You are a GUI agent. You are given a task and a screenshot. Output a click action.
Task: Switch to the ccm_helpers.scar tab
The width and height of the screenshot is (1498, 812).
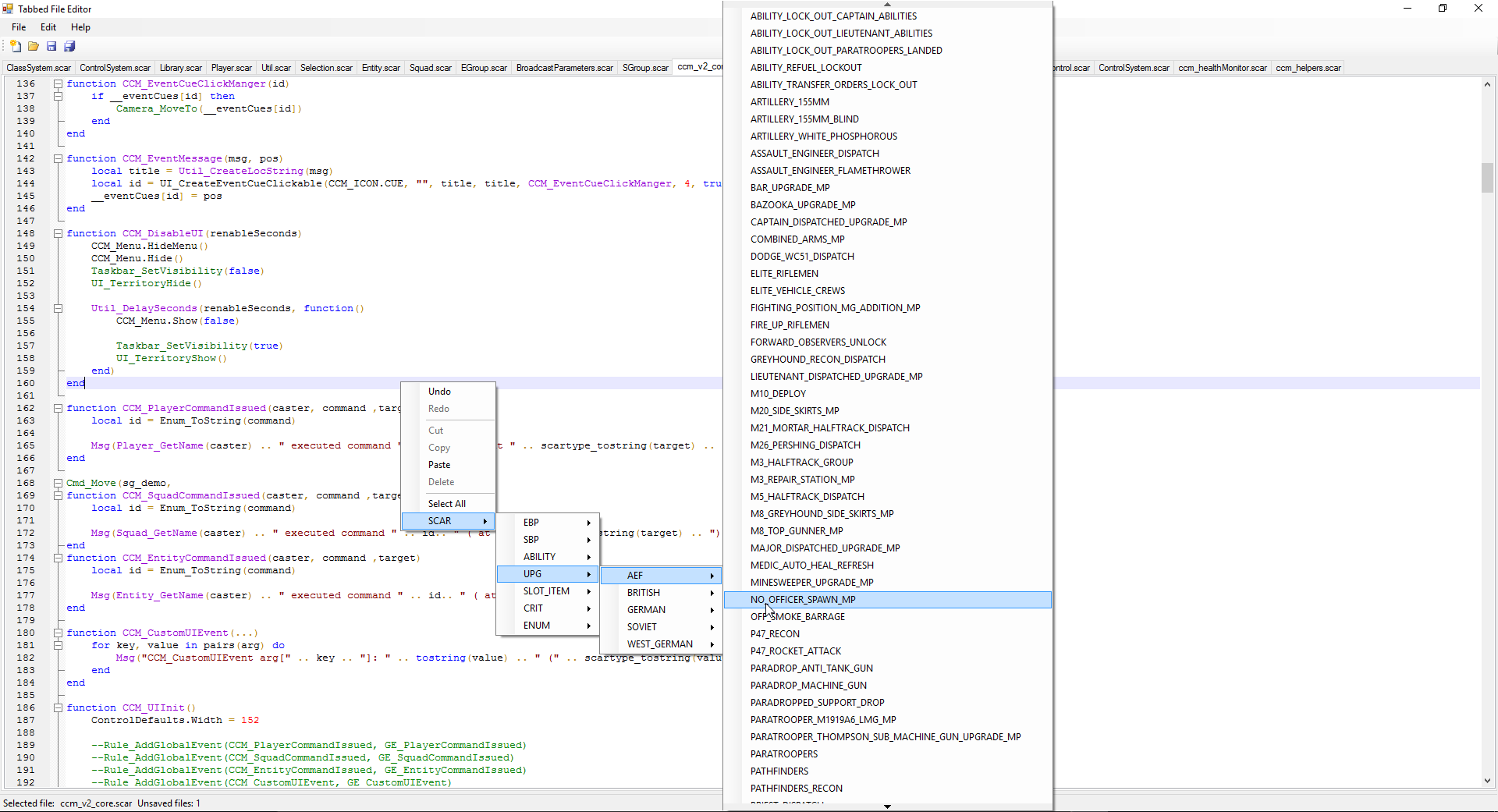tap(1308, 68)
